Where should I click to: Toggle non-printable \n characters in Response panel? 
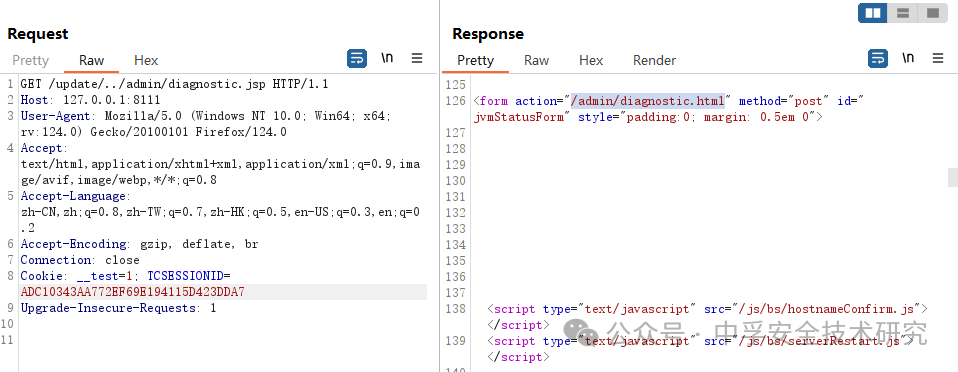pos(909,58)
